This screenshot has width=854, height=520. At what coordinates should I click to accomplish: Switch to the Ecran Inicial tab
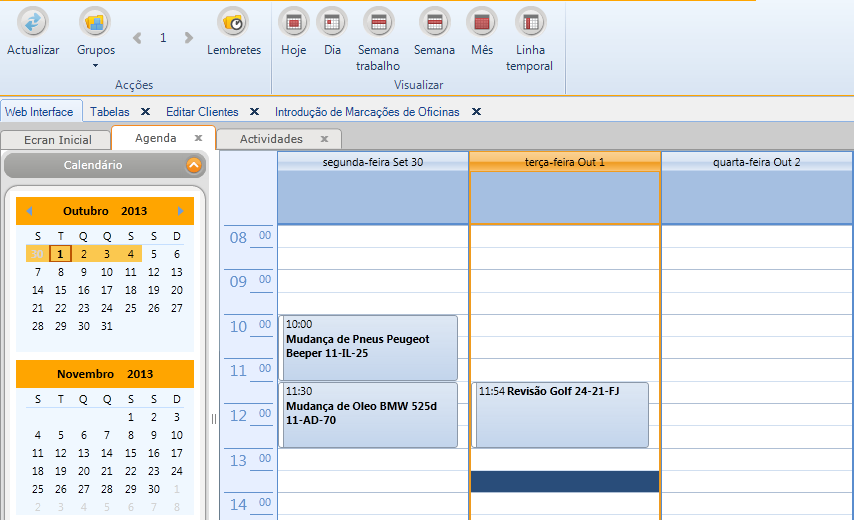click(58, 140)
